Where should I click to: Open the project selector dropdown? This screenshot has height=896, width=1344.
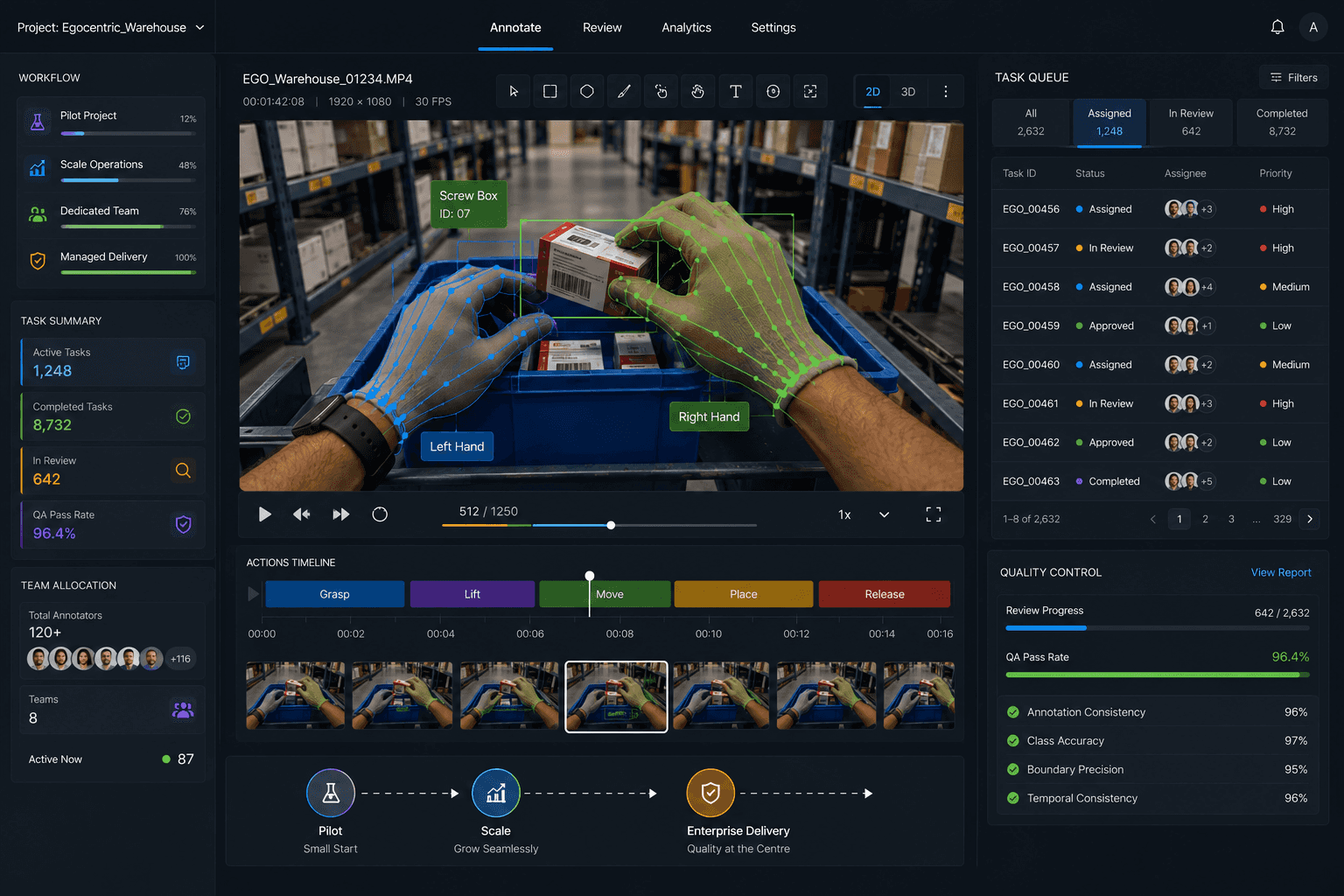click(x=111, y=27)
